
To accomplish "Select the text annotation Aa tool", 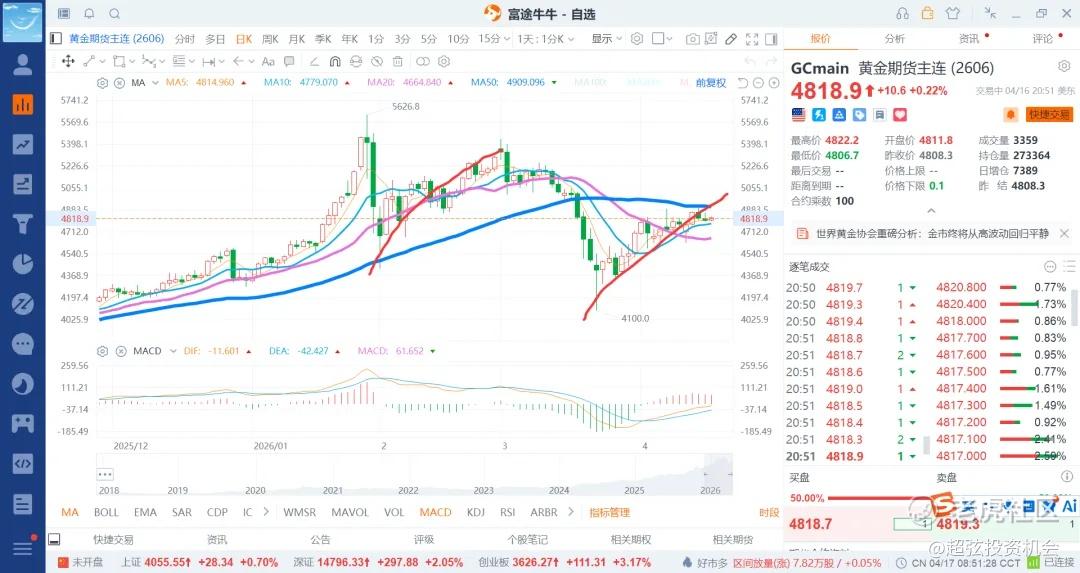I will pyautogui.click(x=268, y=61).
